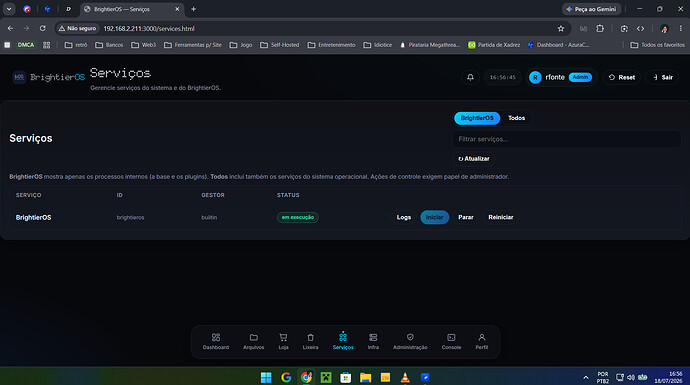Open Logs for BrightierOS service
The width and height of the screenshot is (690, 385).
click(x=404, y=217)
